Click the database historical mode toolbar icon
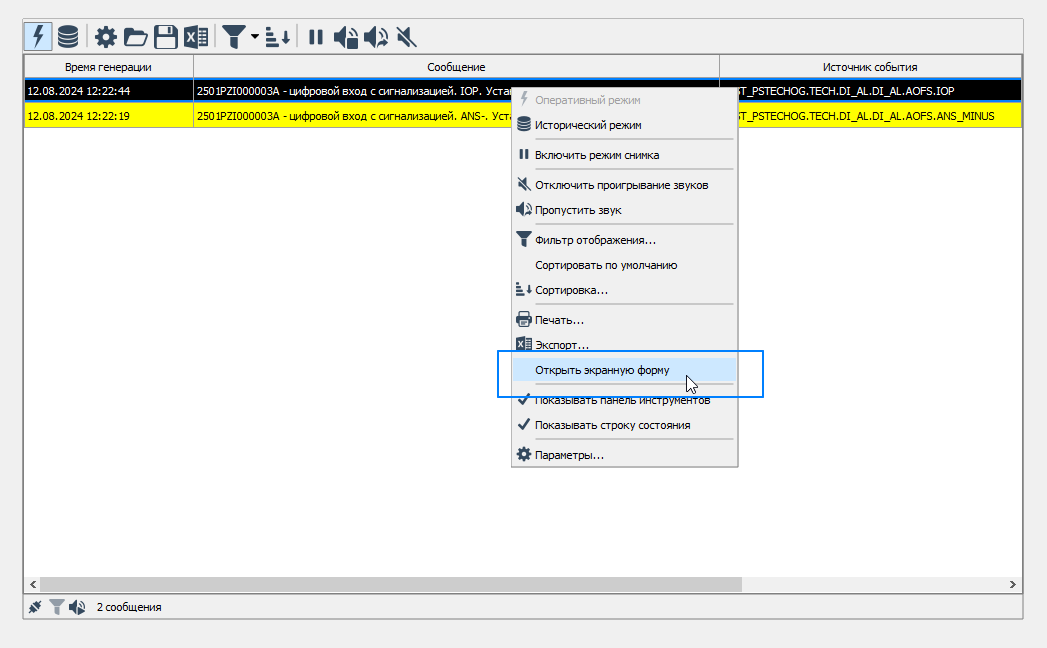1047x648 pixels. coord(68,37)
